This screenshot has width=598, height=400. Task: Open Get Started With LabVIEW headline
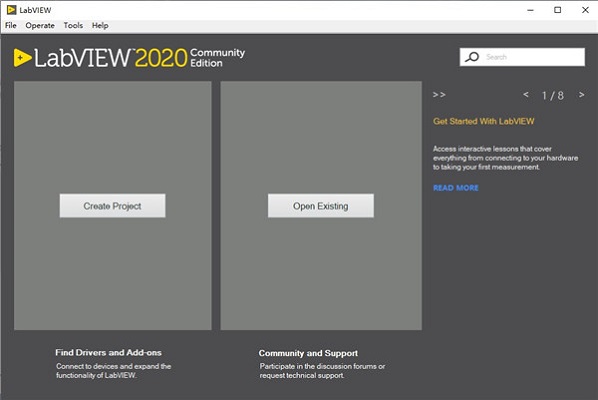pyautogui.click(x=484, y=121)
